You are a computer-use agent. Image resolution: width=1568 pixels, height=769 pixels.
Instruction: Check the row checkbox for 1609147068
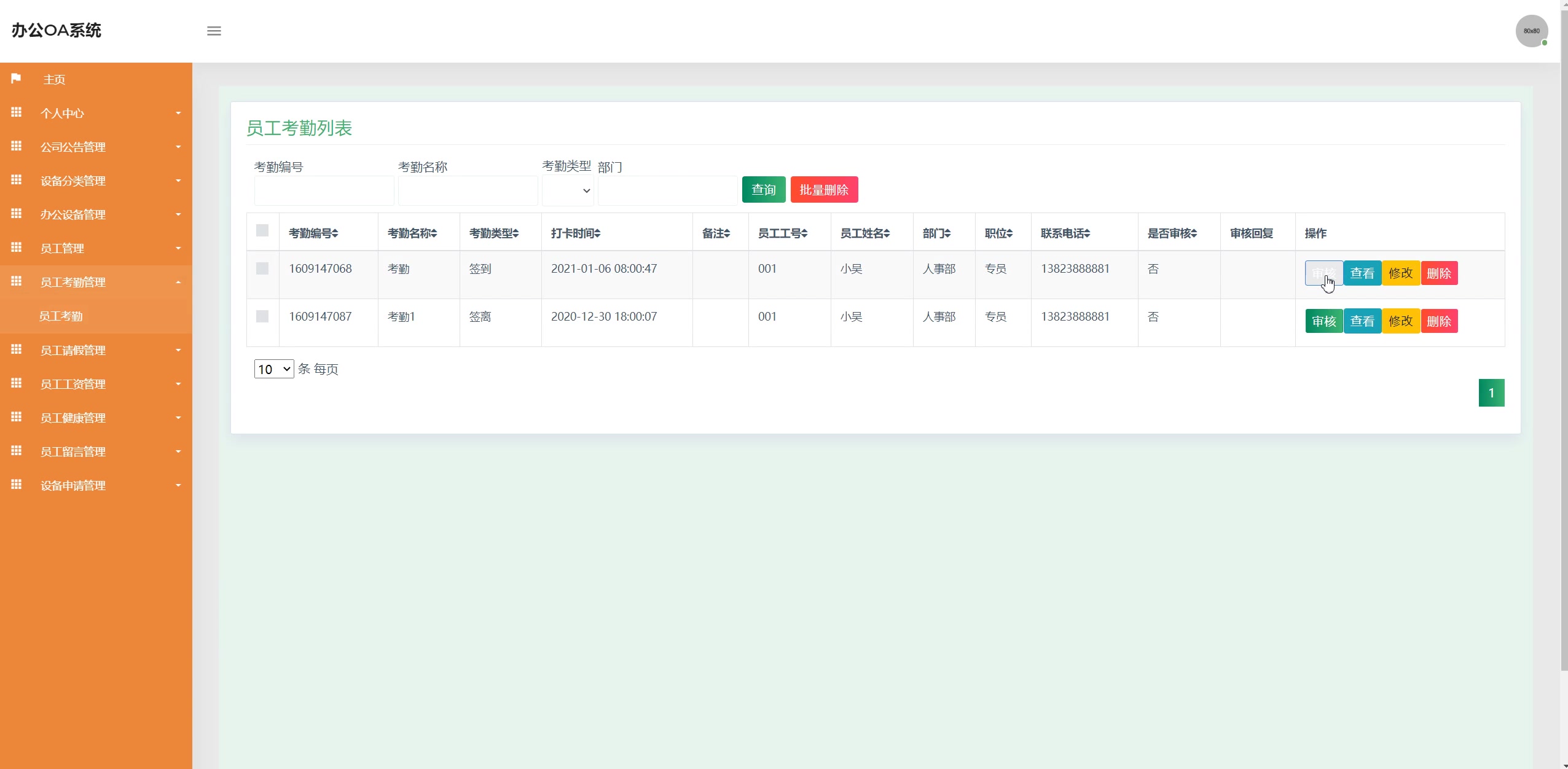(262, 268)
